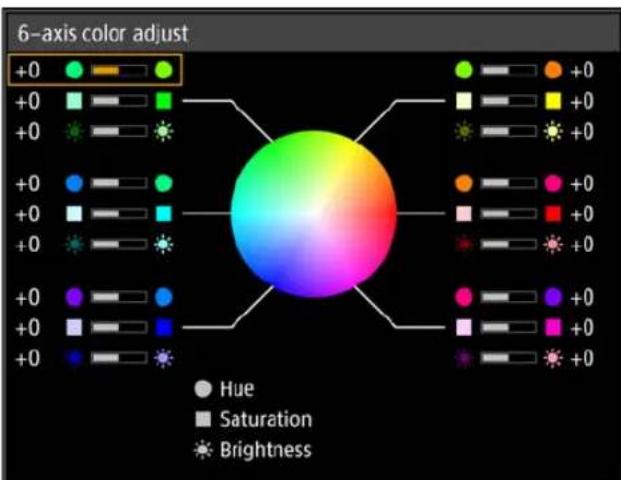The height and width of the screenshot is (480, 621).
Task: Select the red saturation slider
Action: tap(509, 214)
